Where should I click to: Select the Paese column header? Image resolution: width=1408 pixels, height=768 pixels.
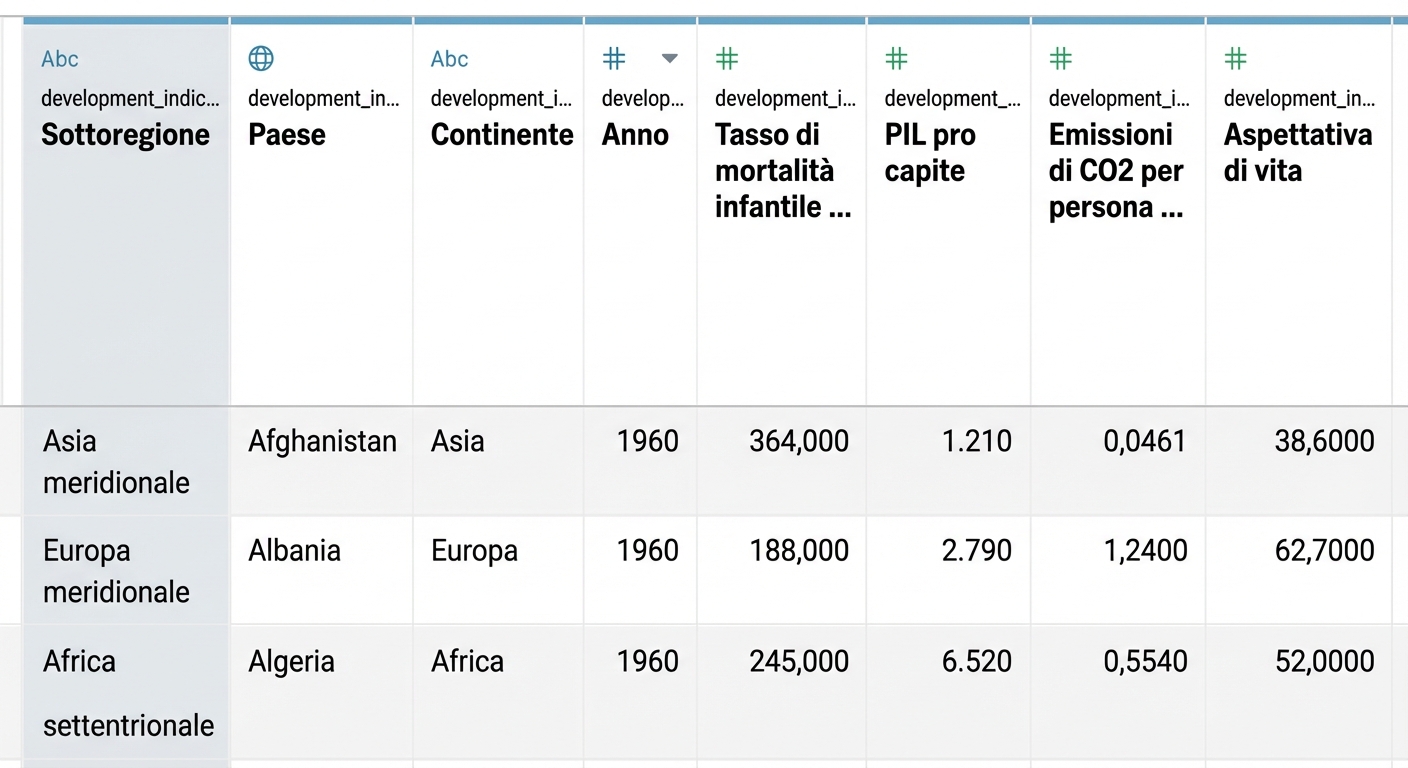287,135
